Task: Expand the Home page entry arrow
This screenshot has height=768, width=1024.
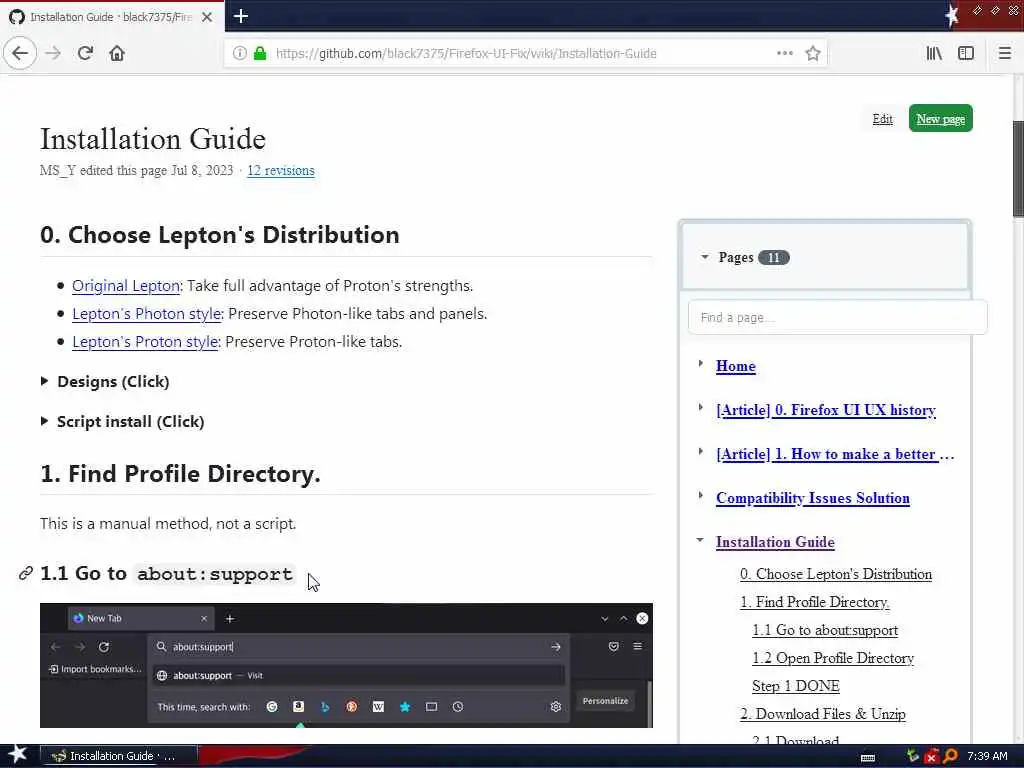Action: coord(701,364)
